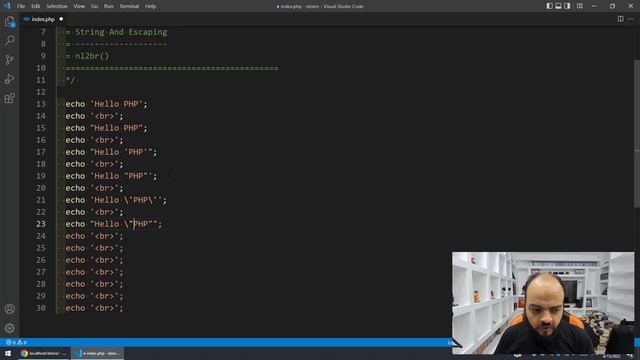Open the Source Control view
This screenshot has width=640, height=360.
9,60
